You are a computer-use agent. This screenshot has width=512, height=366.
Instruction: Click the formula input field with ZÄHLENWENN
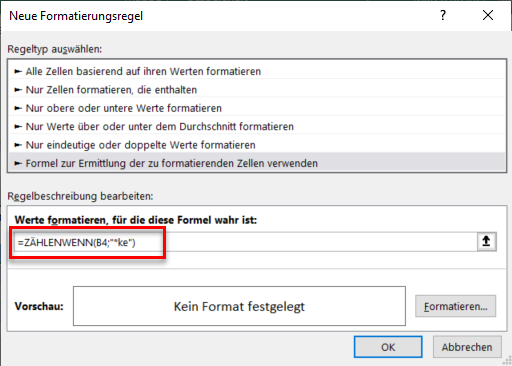click(x=246, y=242)
